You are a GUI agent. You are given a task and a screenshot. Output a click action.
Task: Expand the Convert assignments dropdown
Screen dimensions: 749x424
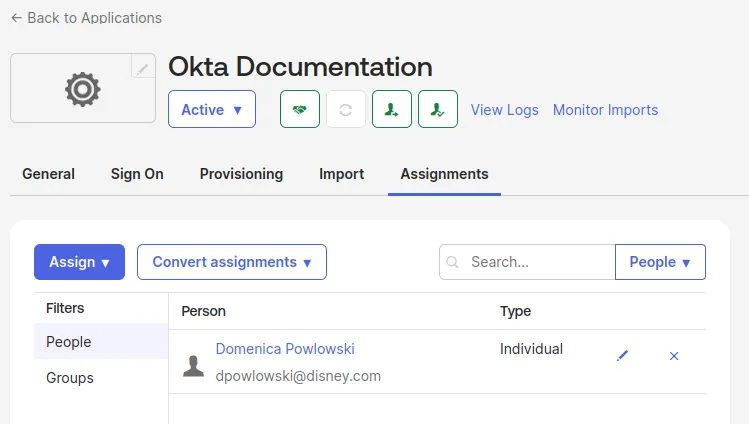point(232,262)
